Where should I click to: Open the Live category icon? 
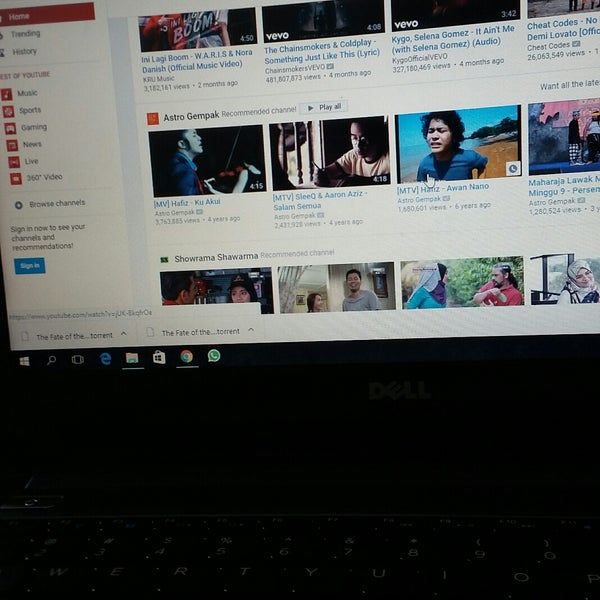tap(14, 162)
